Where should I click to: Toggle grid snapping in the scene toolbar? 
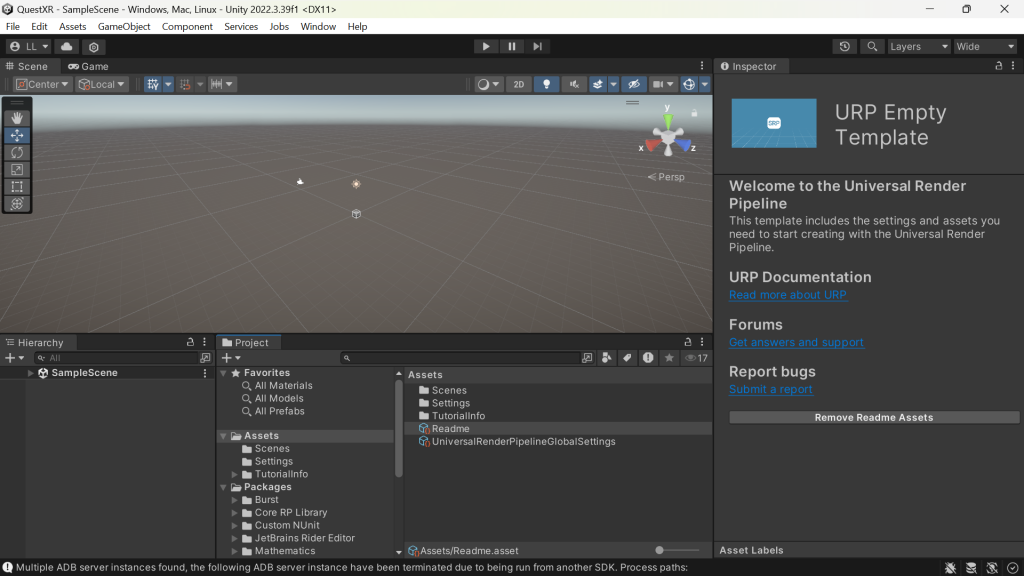tap(185, 84)
